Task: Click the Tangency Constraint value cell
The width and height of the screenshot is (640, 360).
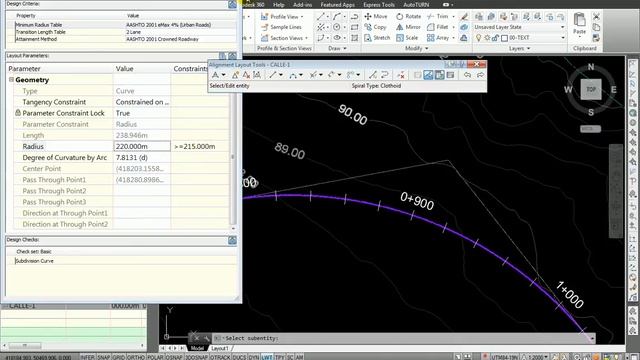Action: point(142,102)
